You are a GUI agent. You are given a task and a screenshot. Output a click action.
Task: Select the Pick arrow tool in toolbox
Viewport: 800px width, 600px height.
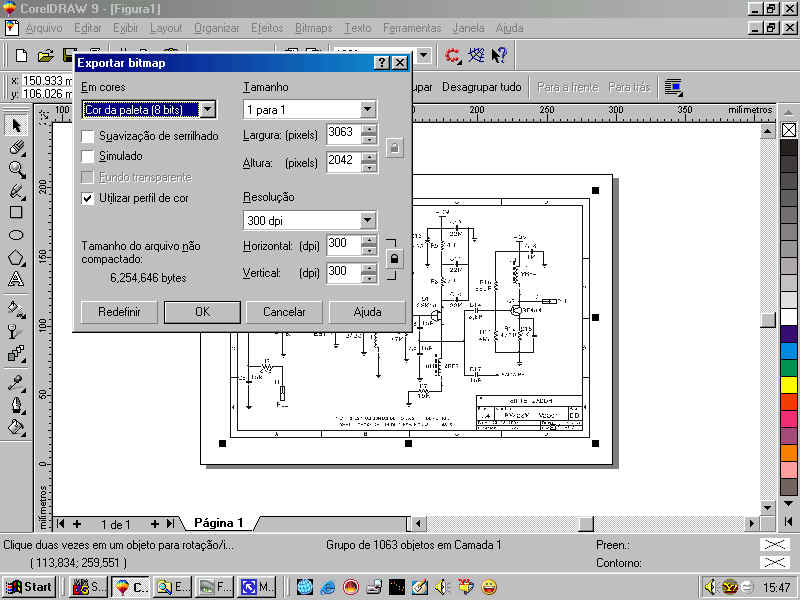point(16,125)
